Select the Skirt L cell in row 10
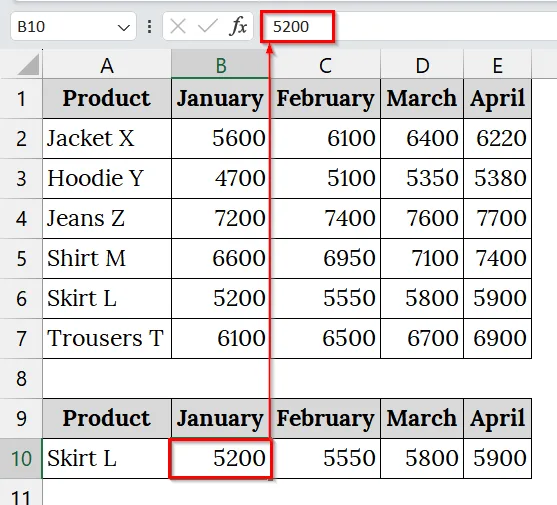 tap(107, 458)
